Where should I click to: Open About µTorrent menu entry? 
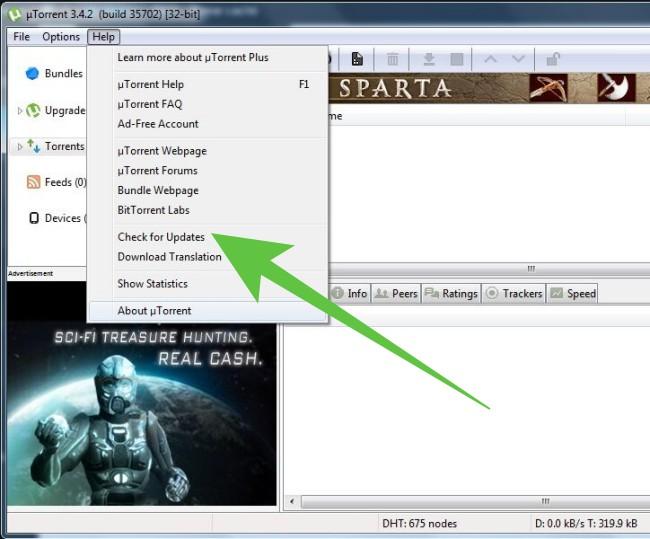click(154, 311)
